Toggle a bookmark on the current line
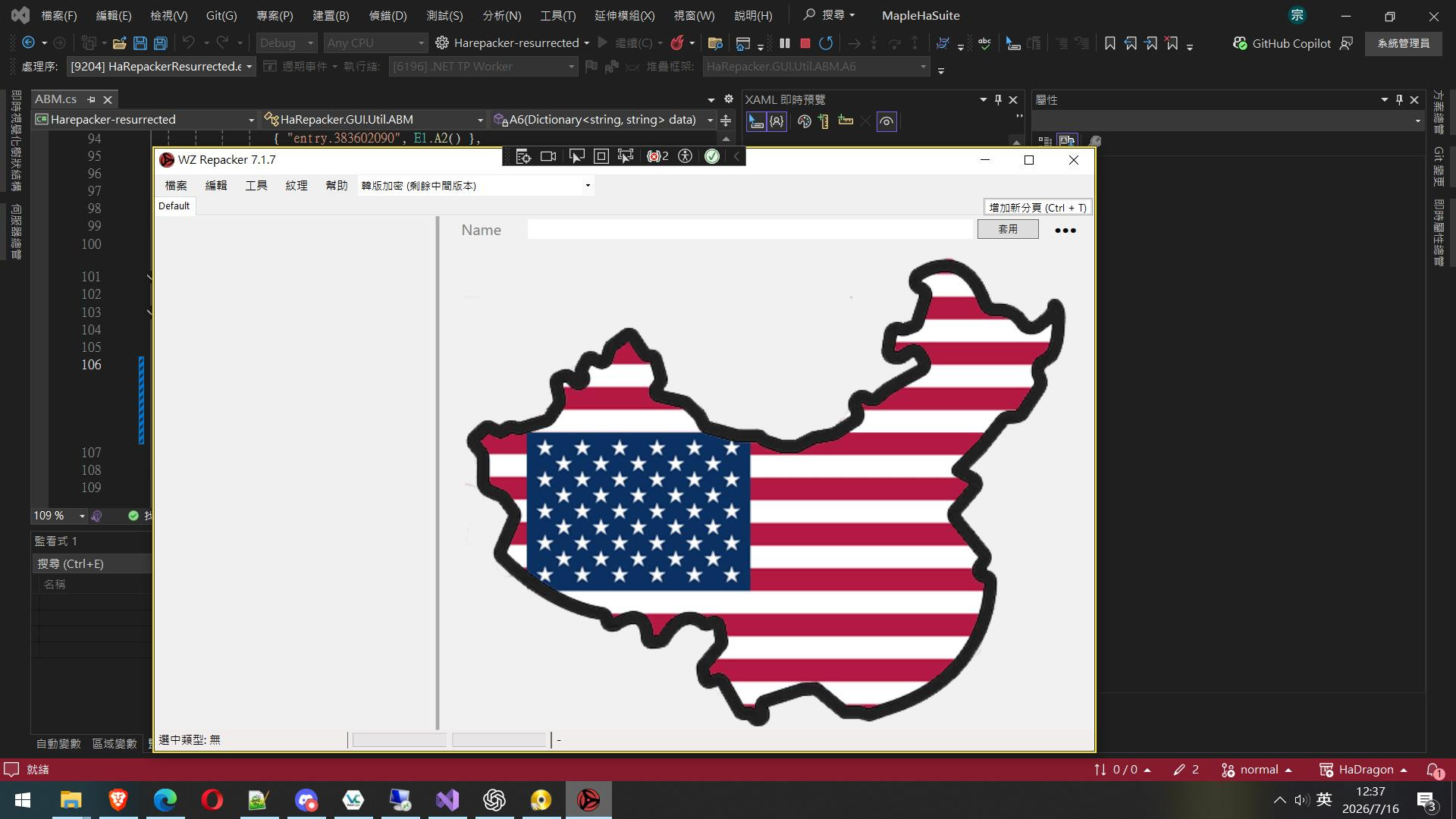The image size is (1456, 819). click(1110, 43)
